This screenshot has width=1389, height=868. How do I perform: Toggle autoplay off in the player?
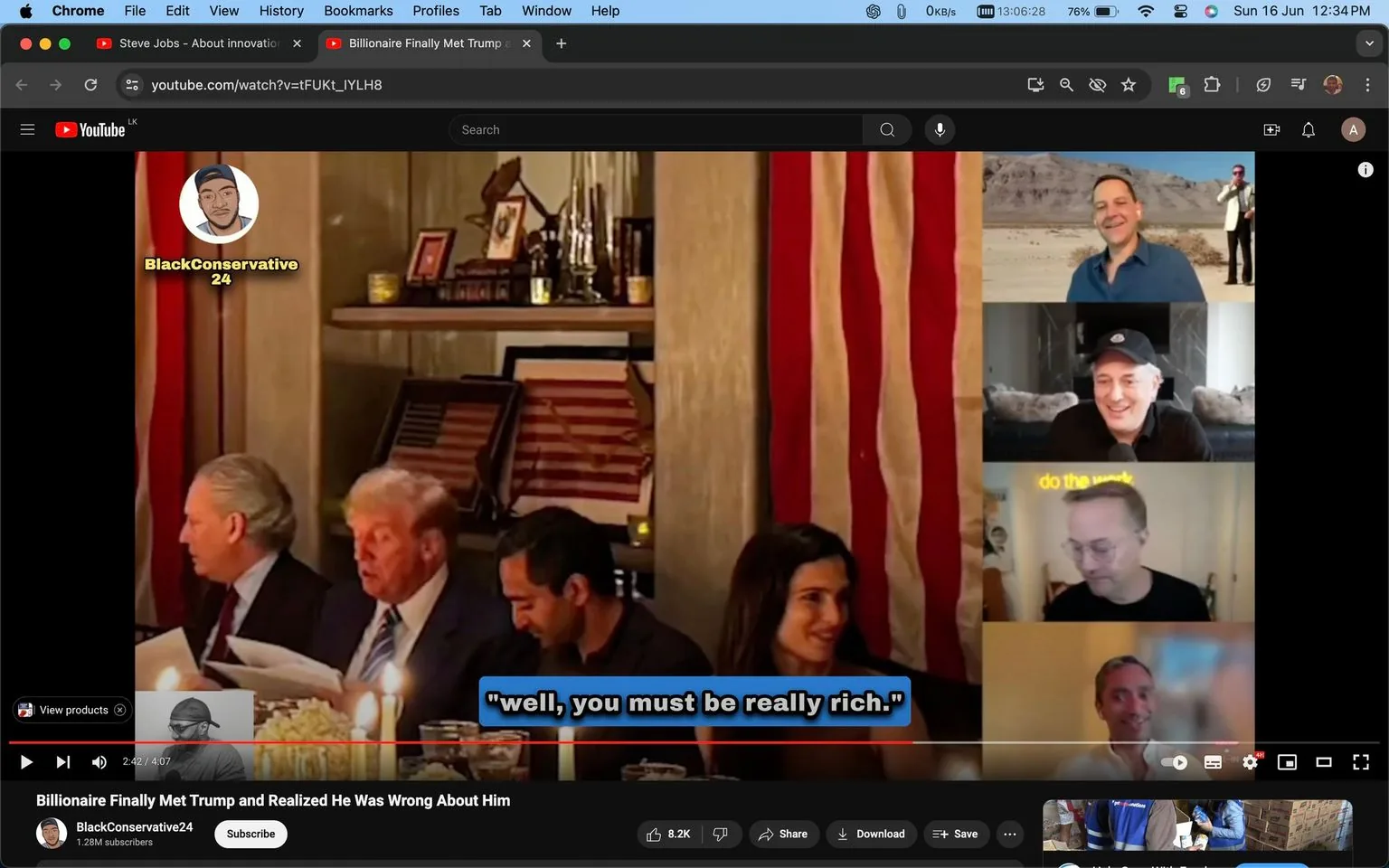pyautogui.click(x=1174, y=762)
